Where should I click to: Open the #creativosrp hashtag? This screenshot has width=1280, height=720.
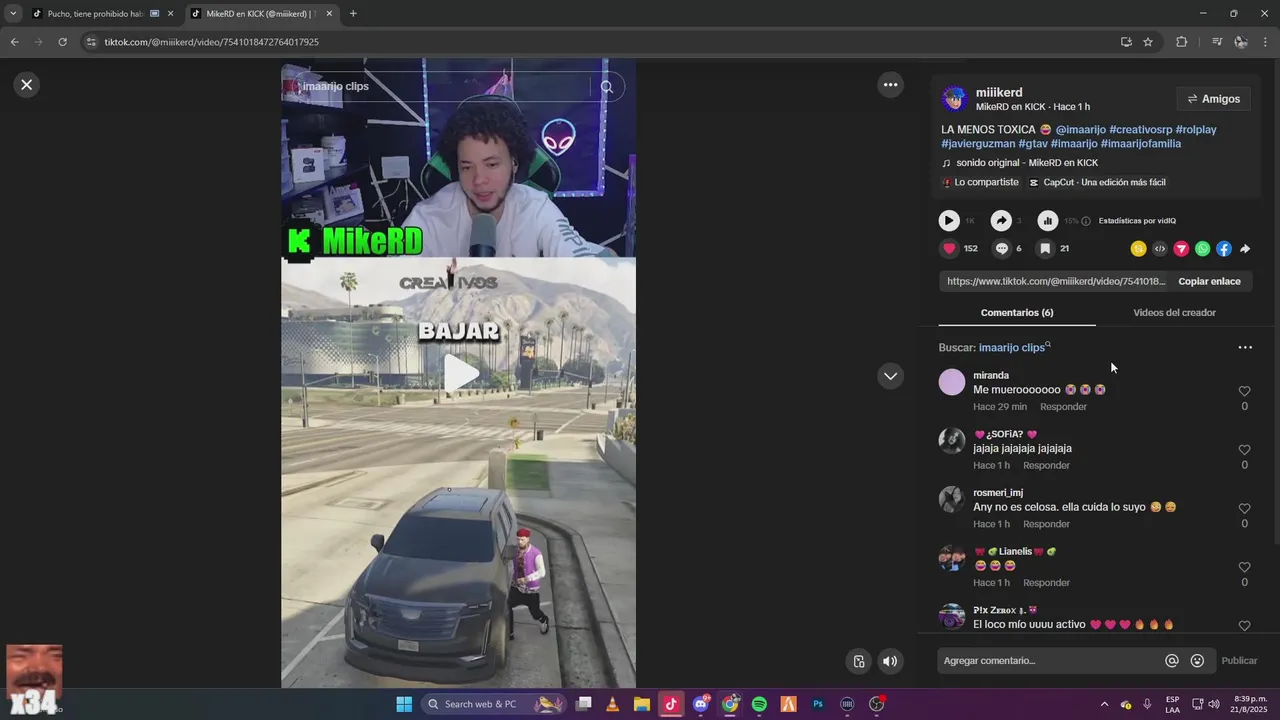pos(1140,130)
